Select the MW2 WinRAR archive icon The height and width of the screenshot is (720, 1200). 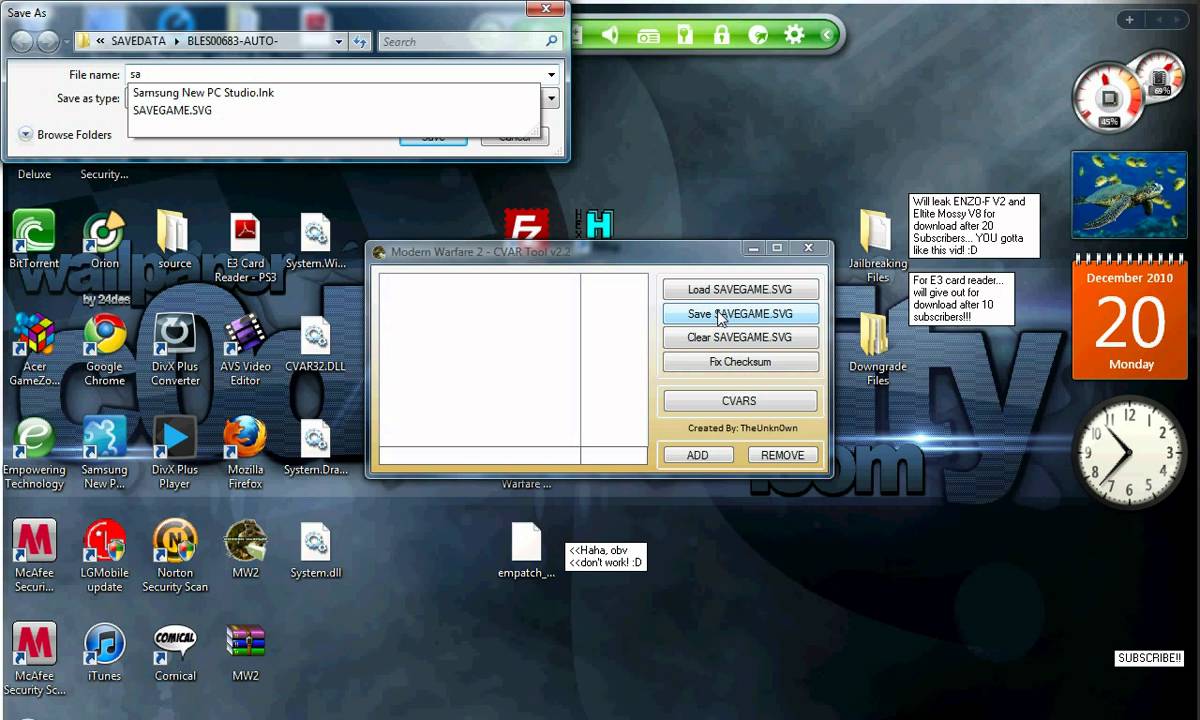[245, 652]
